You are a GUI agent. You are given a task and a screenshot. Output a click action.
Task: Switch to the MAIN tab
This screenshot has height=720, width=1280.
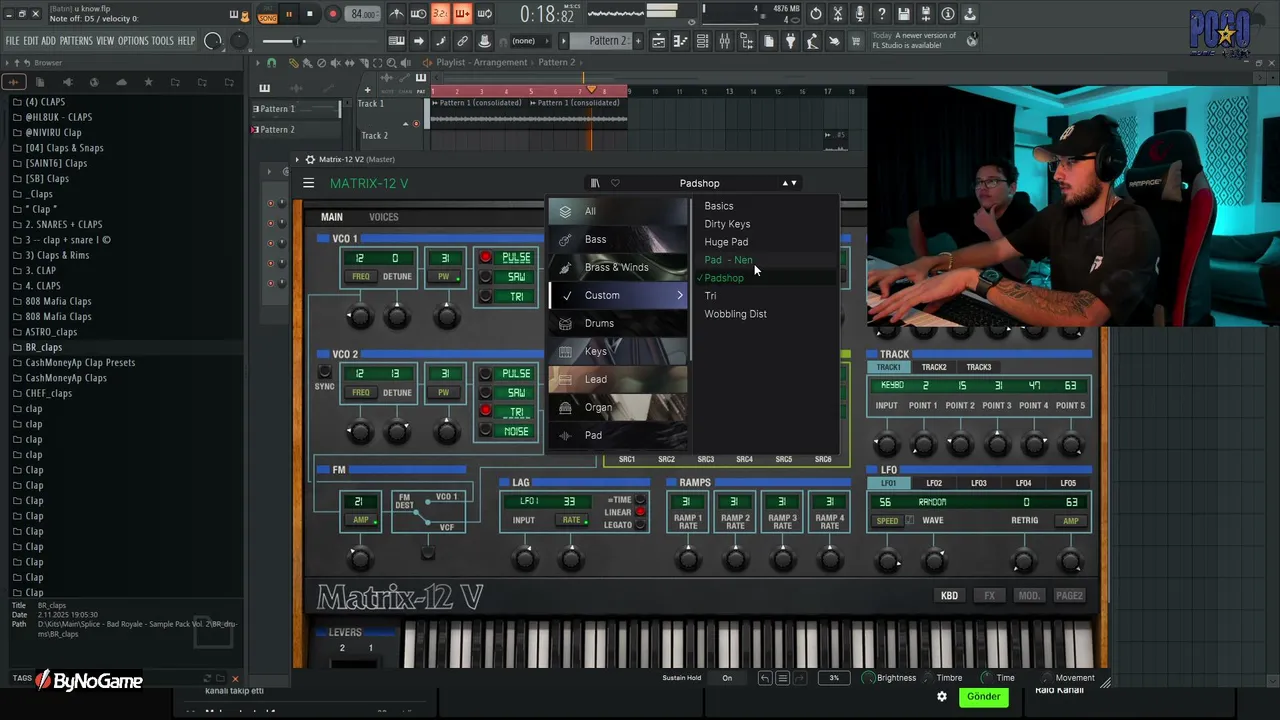331,217
